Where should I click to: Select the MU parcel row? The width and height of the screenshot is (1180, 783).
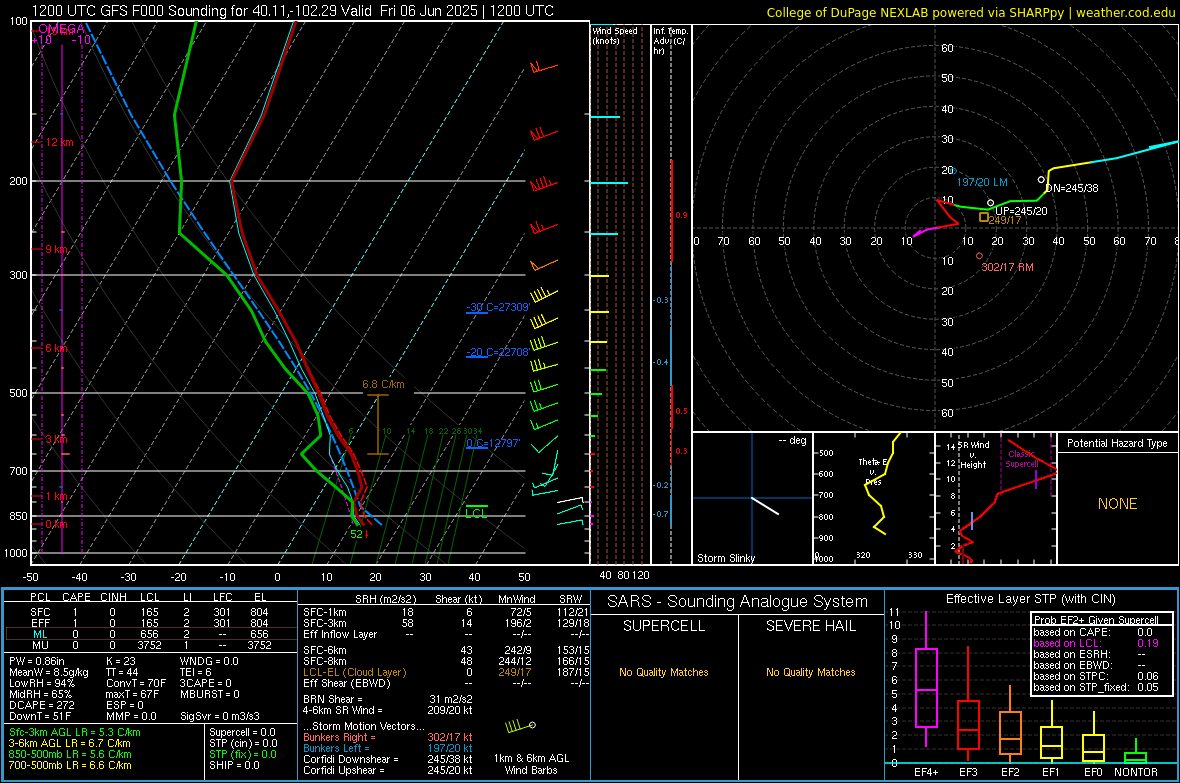point(151,644)
